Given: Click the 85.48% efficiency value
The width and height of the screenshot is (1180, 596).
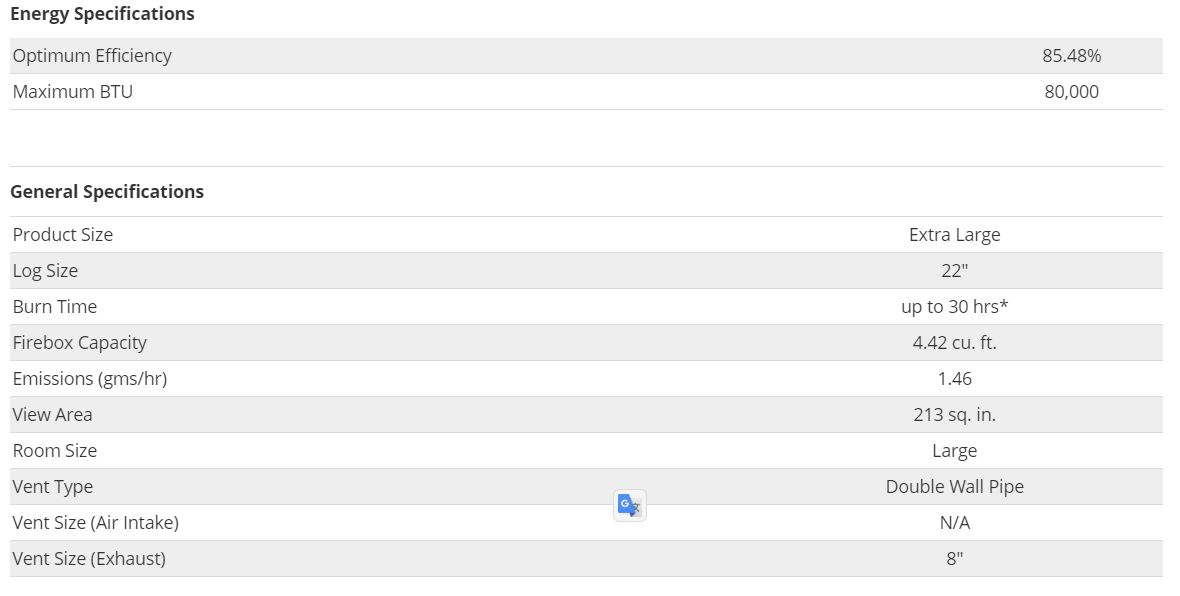Looking at the screenshot, I should tap(1071, 56).
